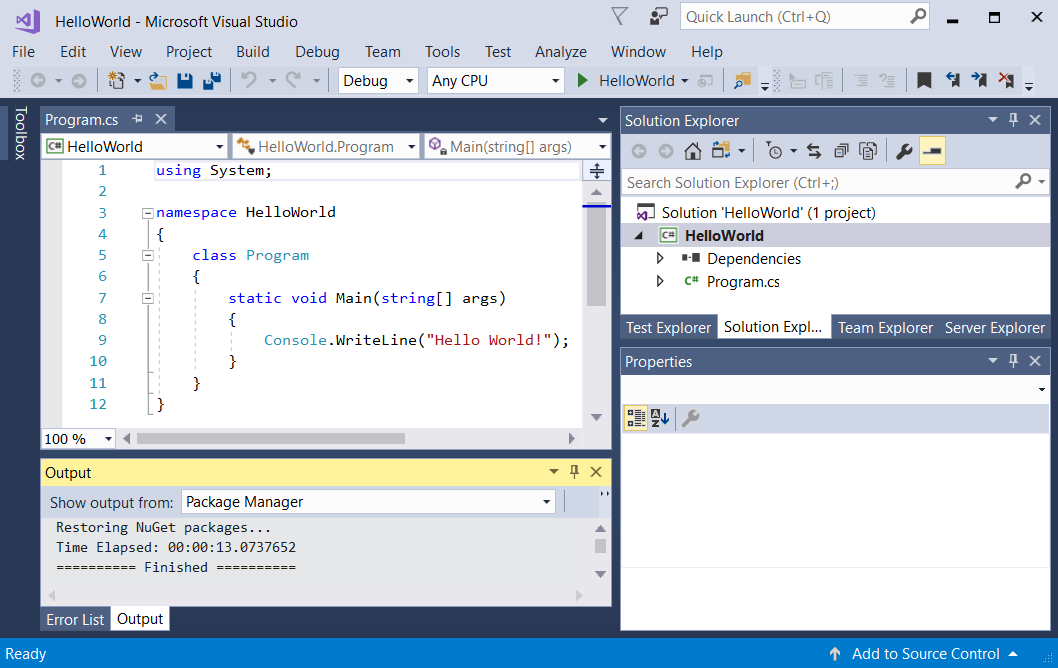This screenshot has height=668, width=1058.
Task: Toggle a bookmark with the bookmark toolbar icon
Action: [x=924, y=80]
